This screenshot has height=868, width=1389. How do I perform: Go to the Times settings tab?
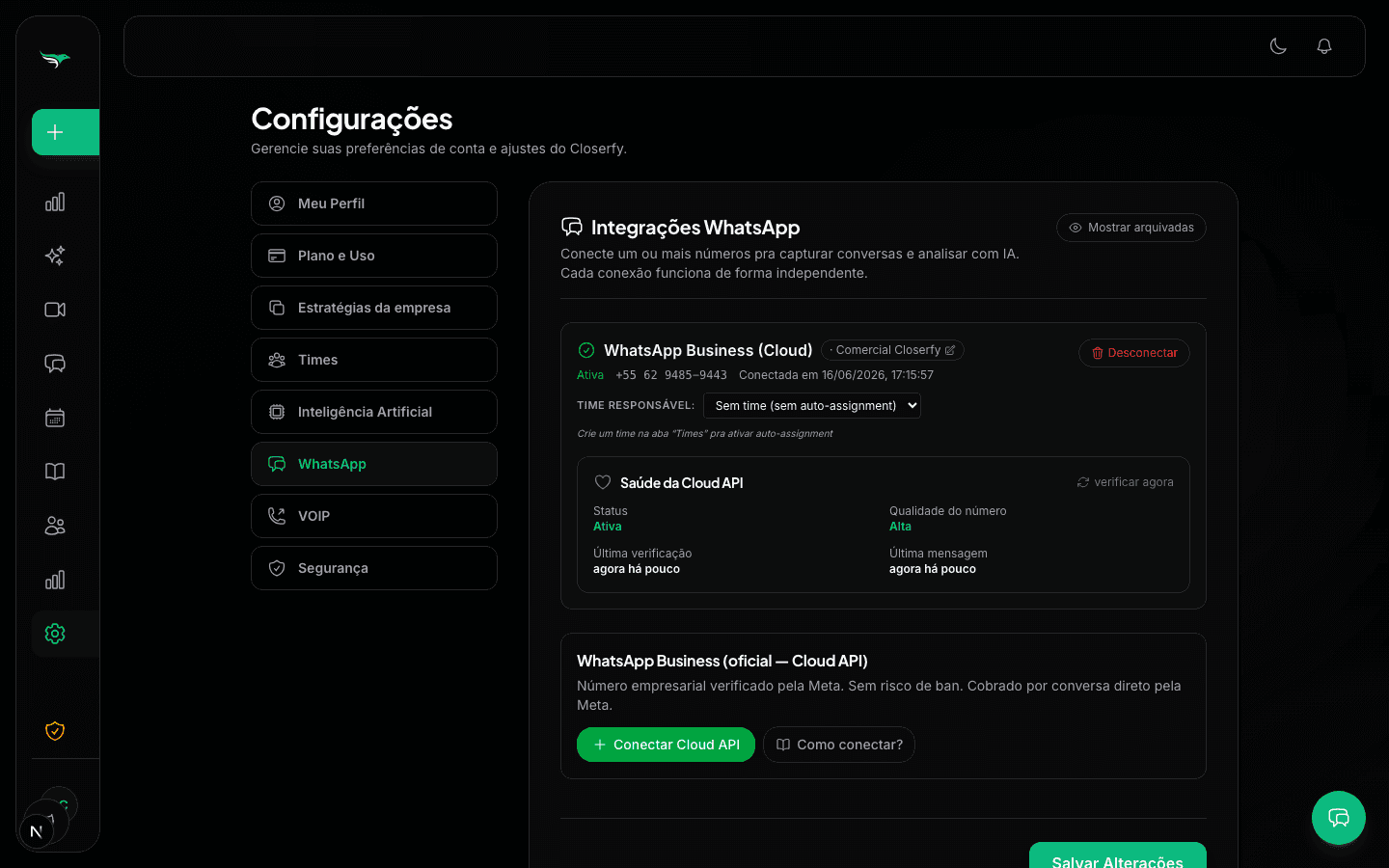pyautogui.click(x=374, y=360)
